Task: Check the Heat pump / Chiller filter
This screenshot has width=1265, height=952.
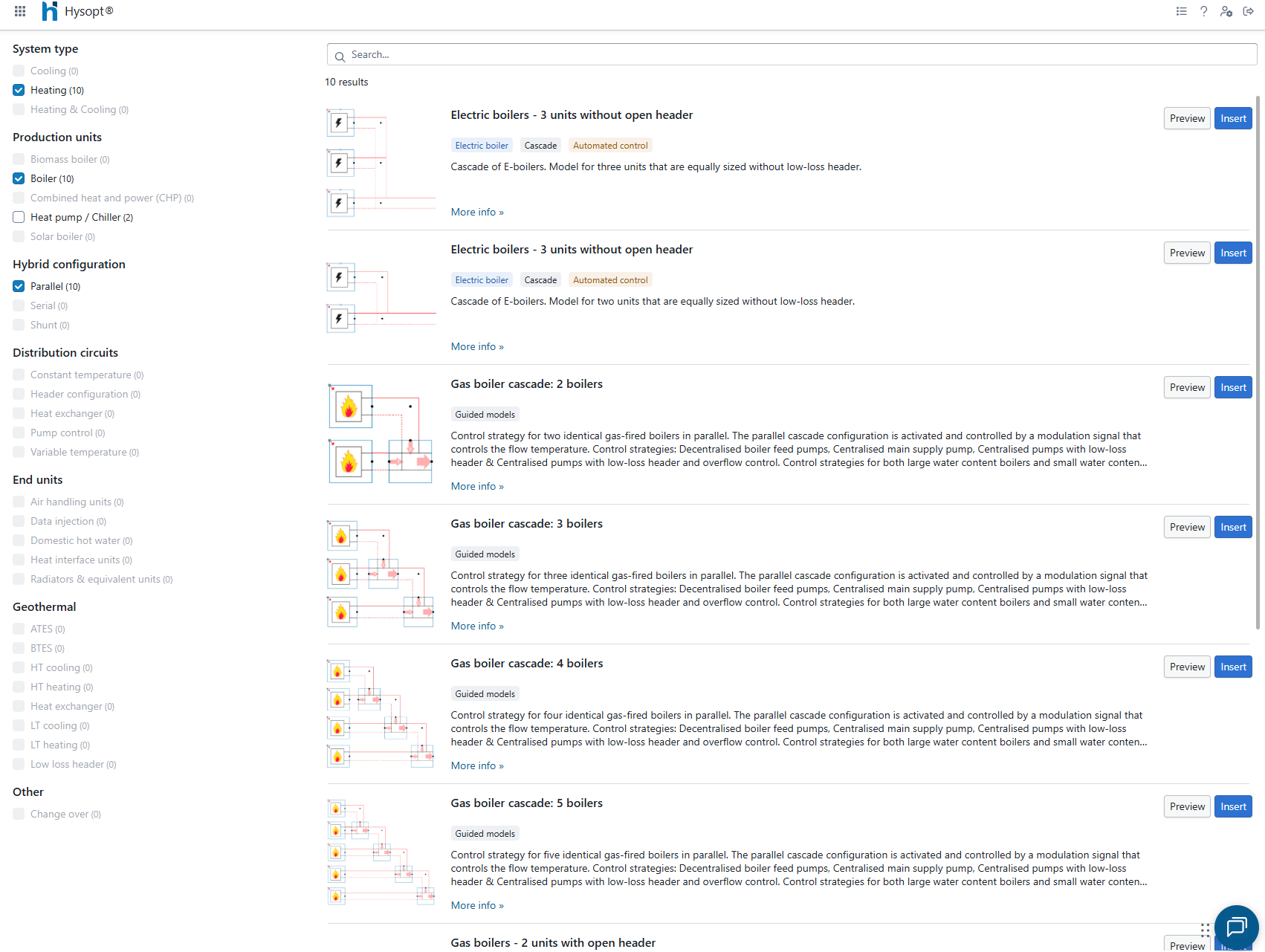Action: point(19,217)
